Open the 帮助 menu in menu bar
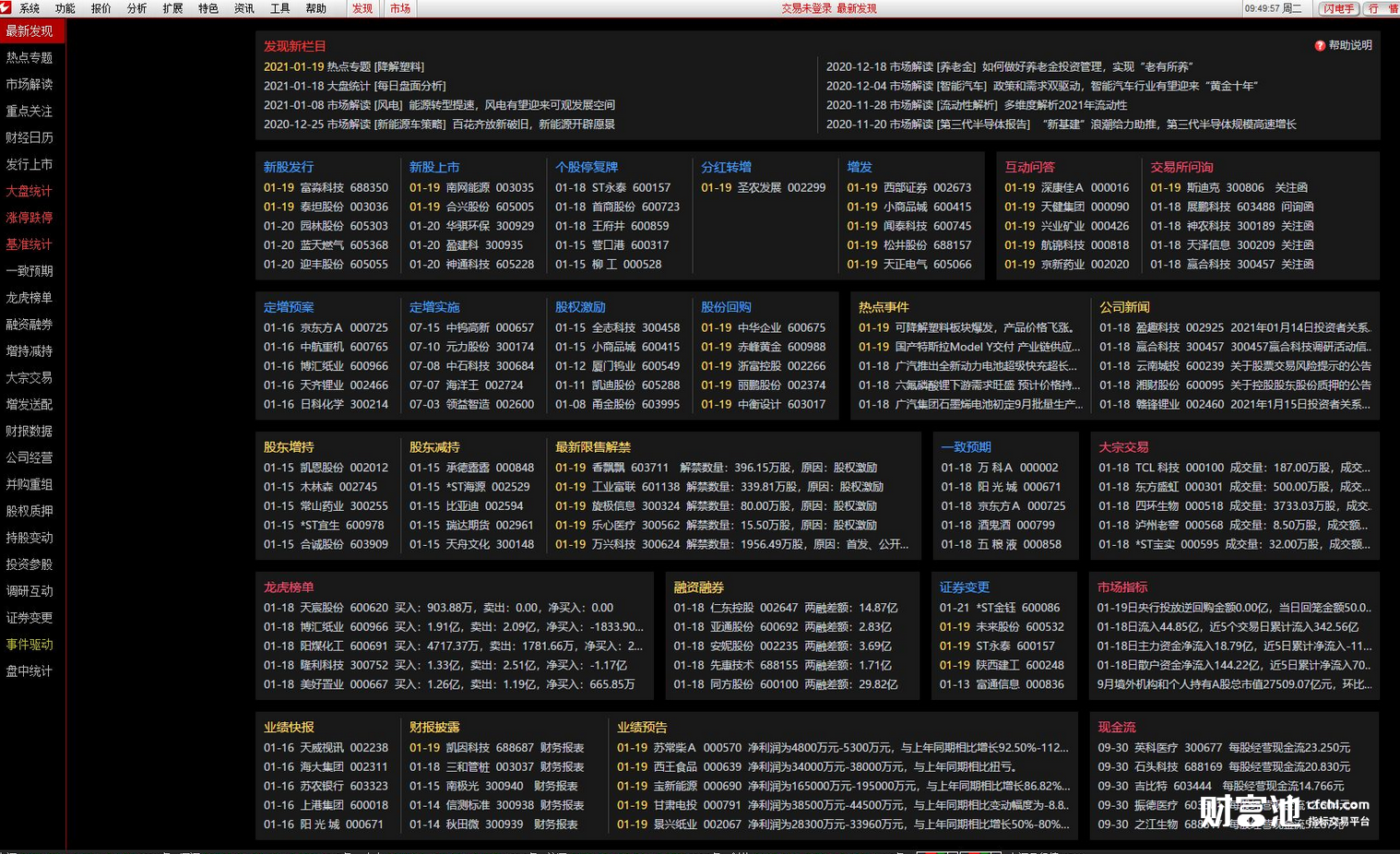Screen dimensions: 1400x854 315,8
